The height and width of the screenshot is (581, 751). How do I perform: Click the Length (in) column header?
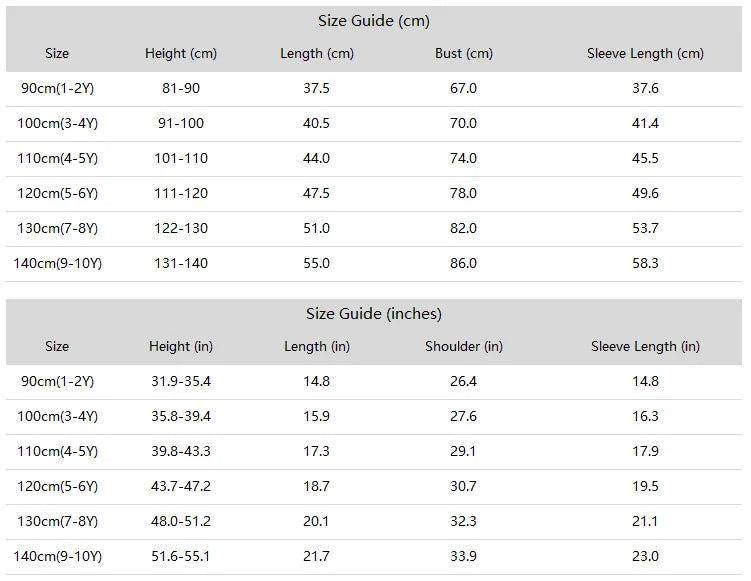(x=317, y=346)
